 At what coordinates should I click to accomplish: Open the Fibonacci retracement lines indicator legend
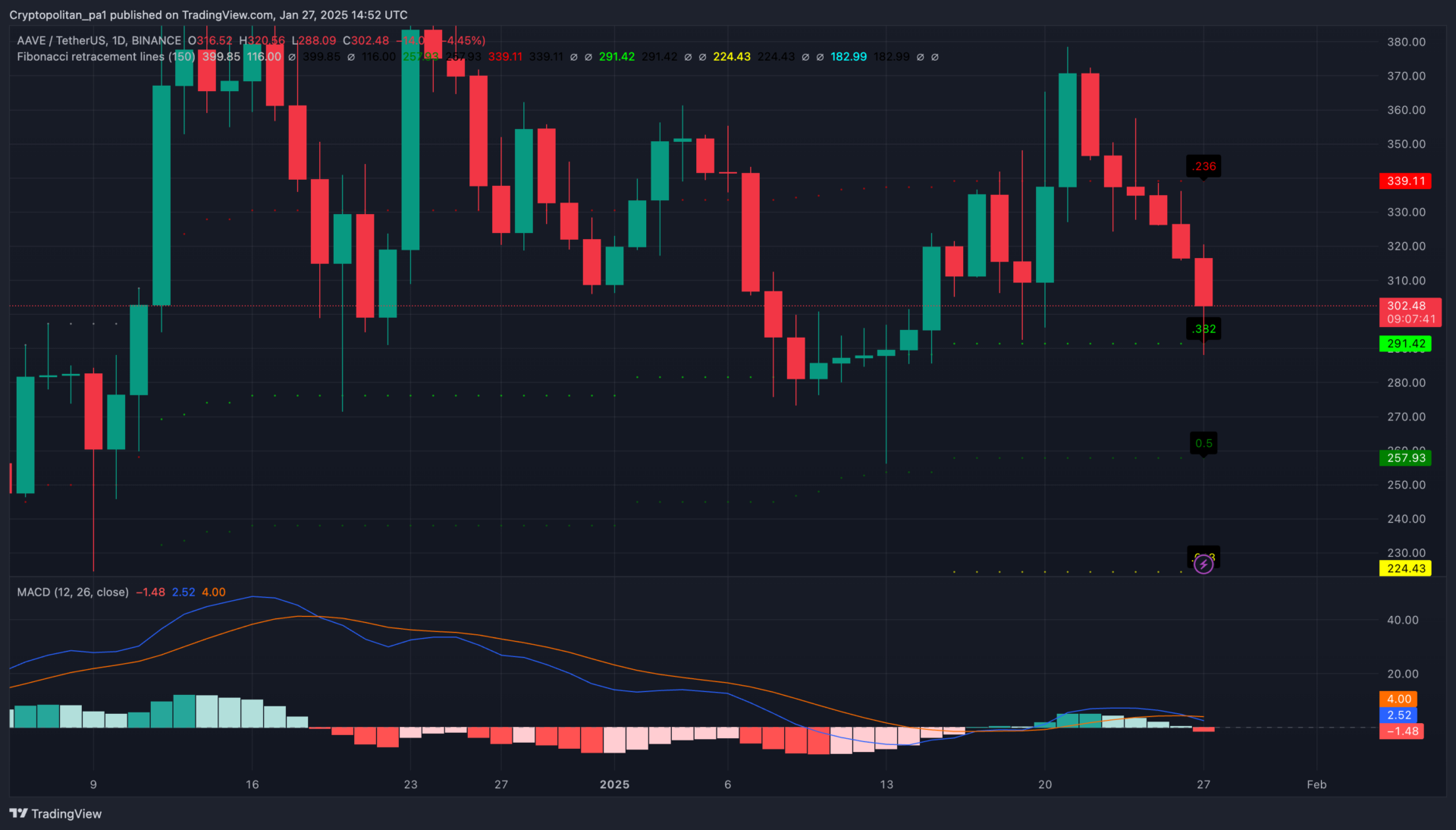[105, 57]
